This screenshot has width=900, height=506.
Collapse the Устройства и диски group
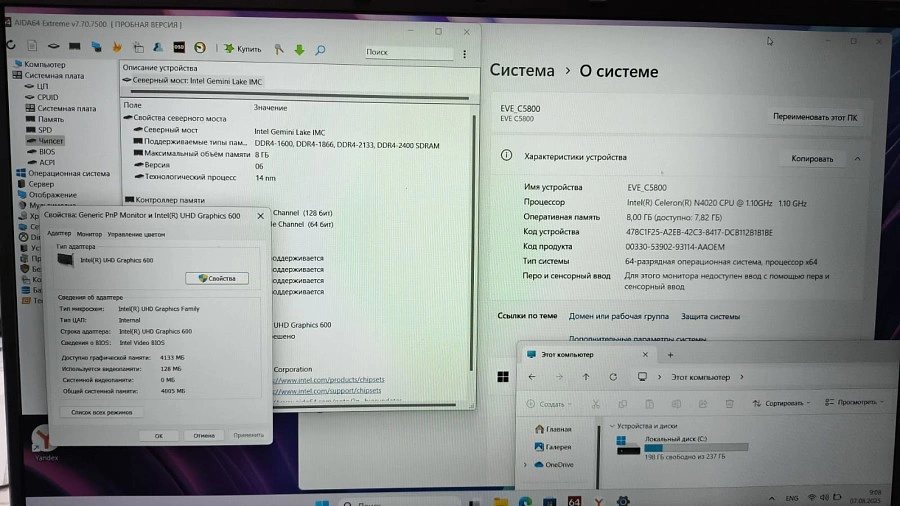tap(612, 426)
